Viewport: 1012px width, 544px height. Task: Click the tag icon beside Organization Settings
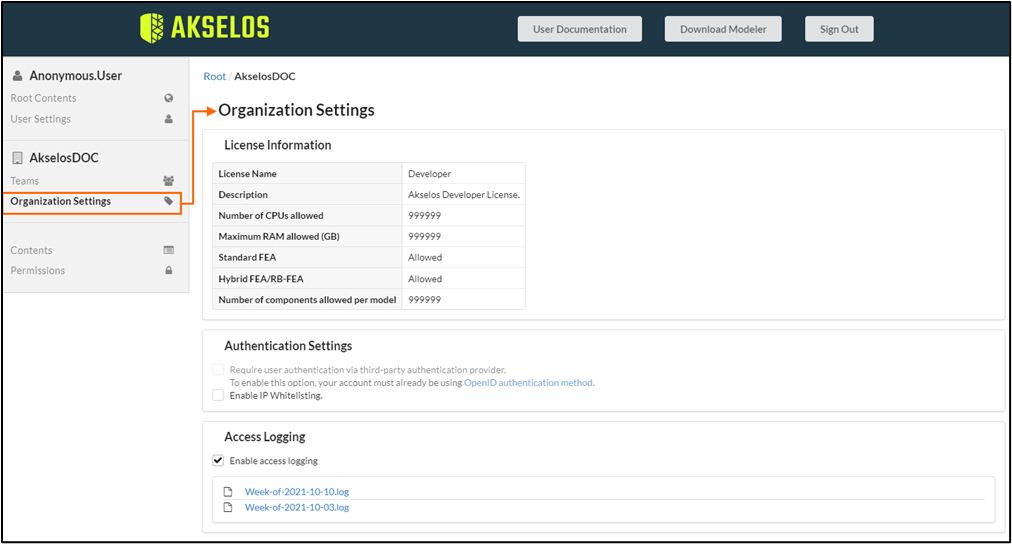[x=168, y=201]
